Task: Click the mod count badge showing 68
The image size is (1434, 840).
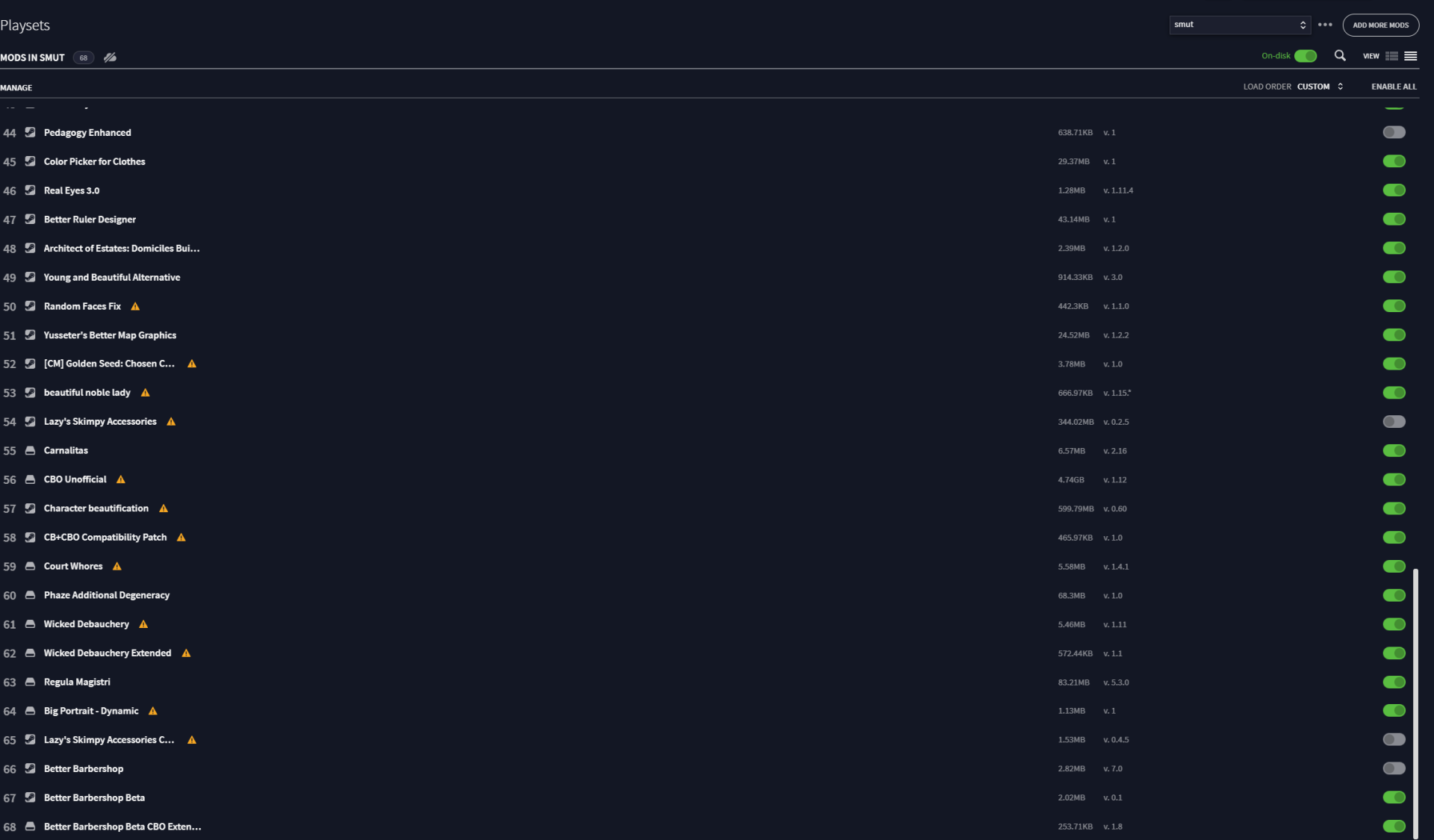Action: [x=84, y=57]
